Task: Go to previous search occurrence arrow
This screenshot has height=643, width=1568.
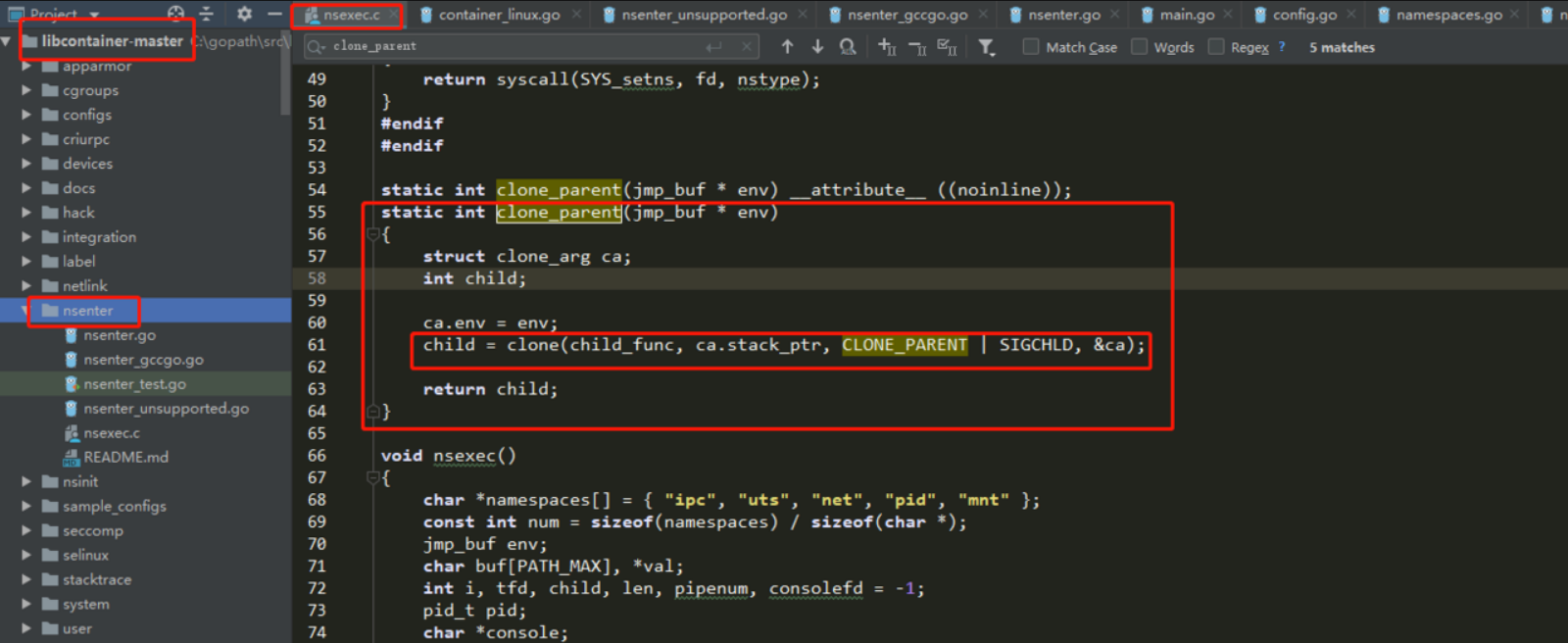Action: (787, 46)
